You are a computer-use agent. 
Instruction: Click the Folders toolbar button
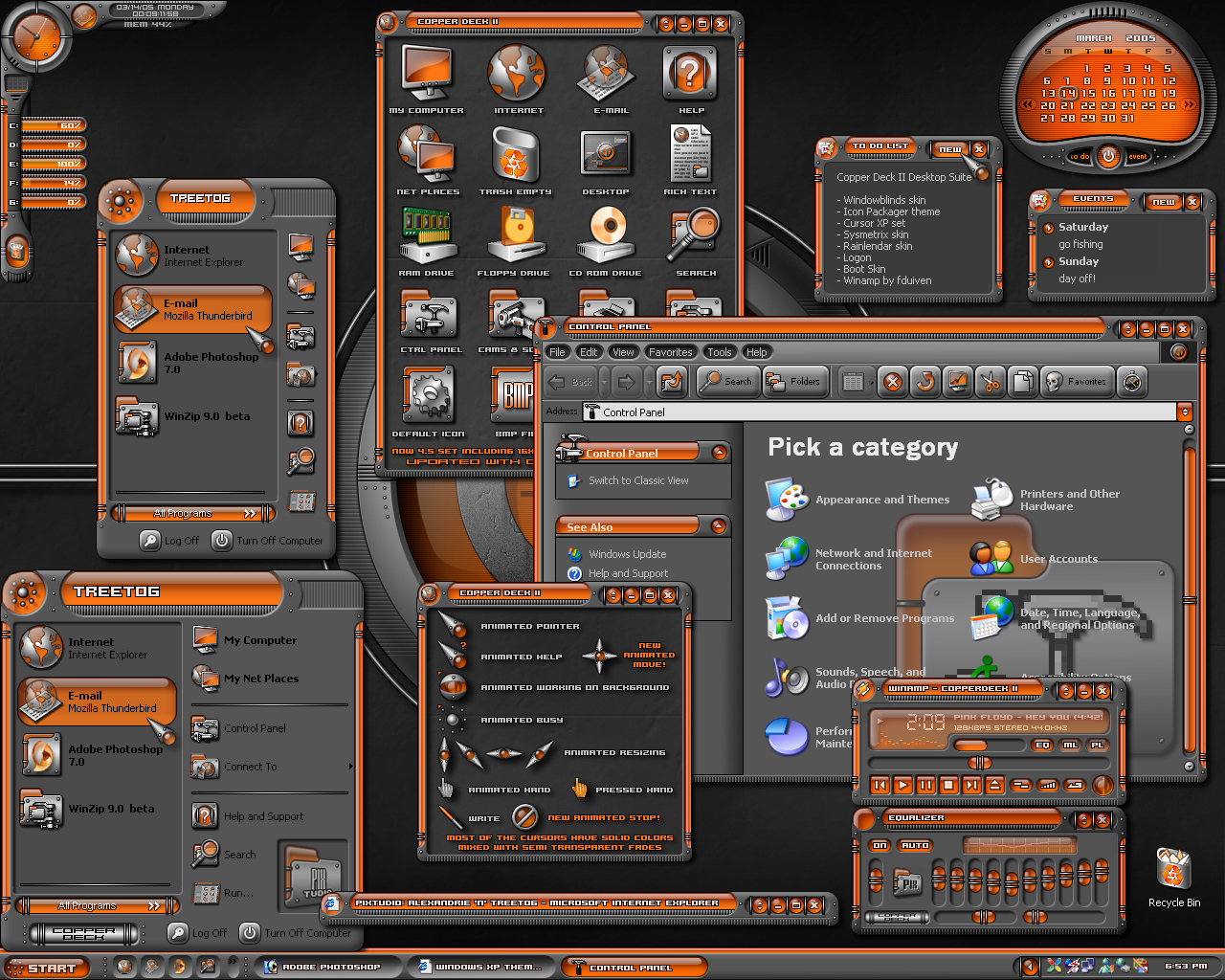coord(793,382)
